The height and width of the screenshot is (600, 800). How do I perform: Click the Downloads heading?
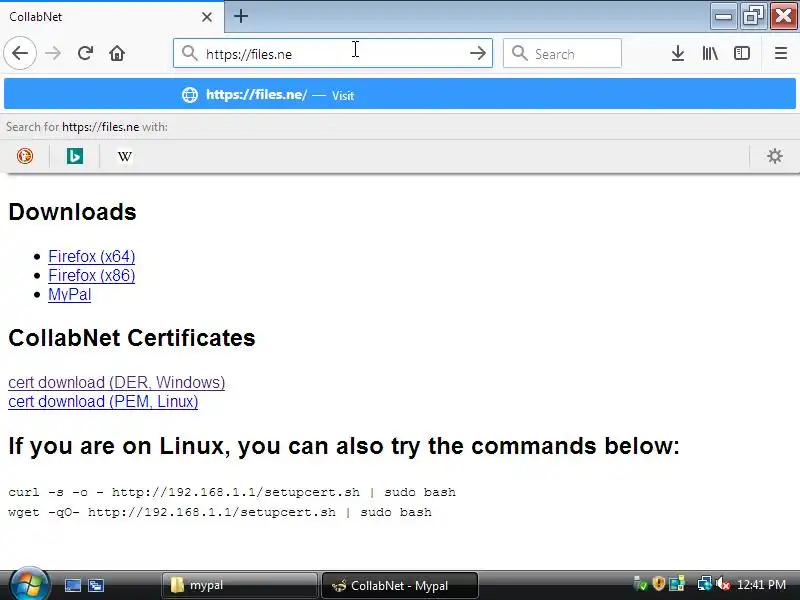point(72,212)
